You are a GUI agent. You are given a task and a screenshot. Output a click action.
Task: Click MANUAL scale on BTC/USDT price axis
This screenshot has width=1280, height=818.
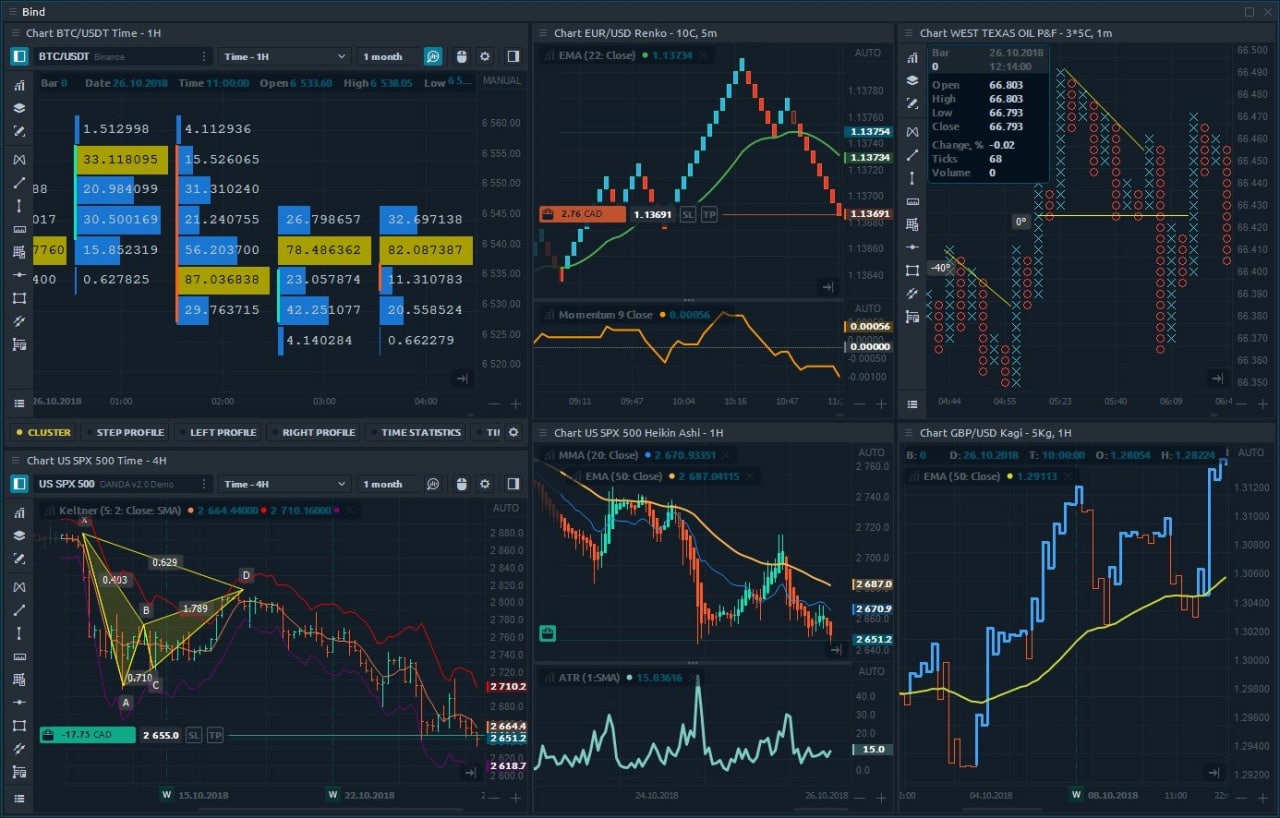[x=501, y=80]
